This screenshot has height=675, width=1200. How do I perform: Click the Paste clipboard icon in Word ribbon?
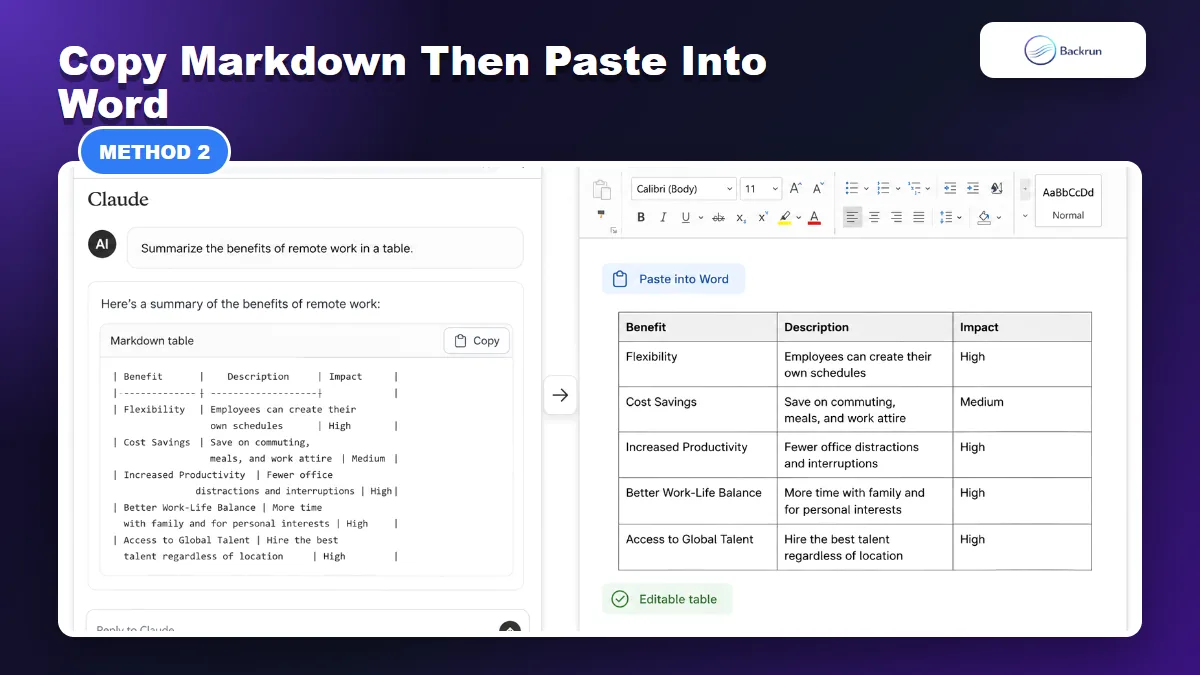pyautogui.click(x=602, y=190)
